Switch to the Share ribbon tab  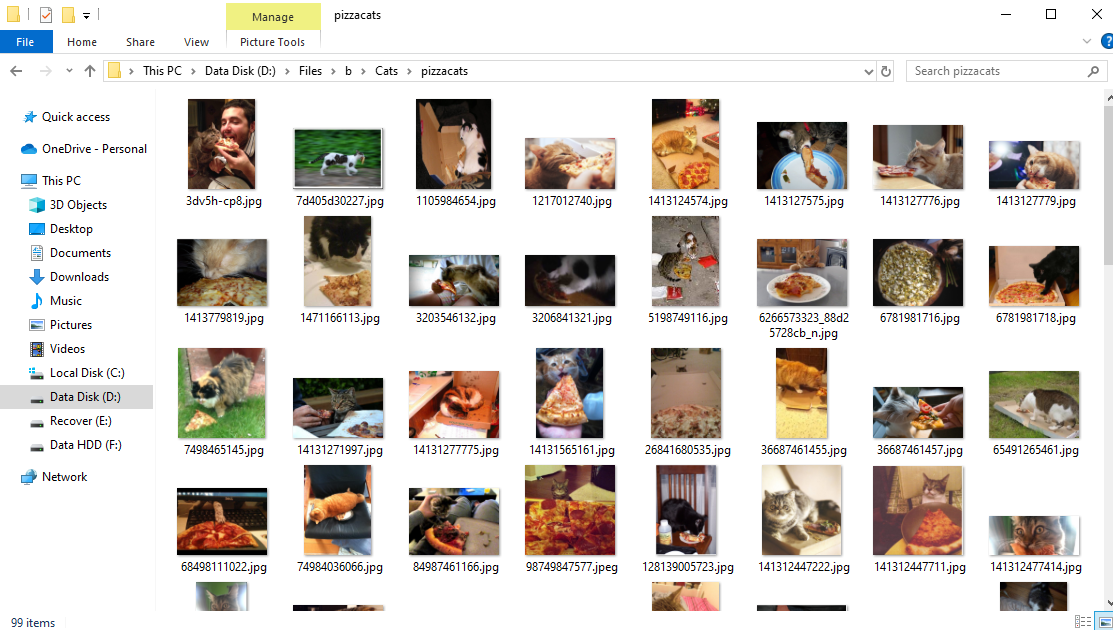coord(141,42)
